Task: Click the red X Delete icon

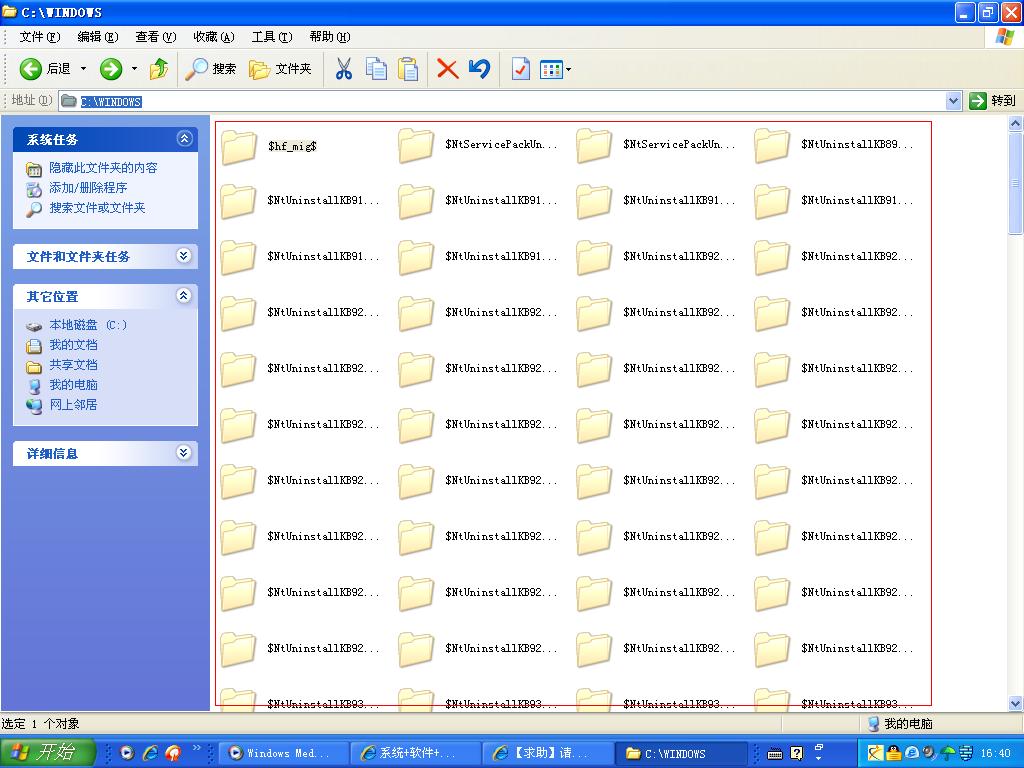Action: [447, 69]
